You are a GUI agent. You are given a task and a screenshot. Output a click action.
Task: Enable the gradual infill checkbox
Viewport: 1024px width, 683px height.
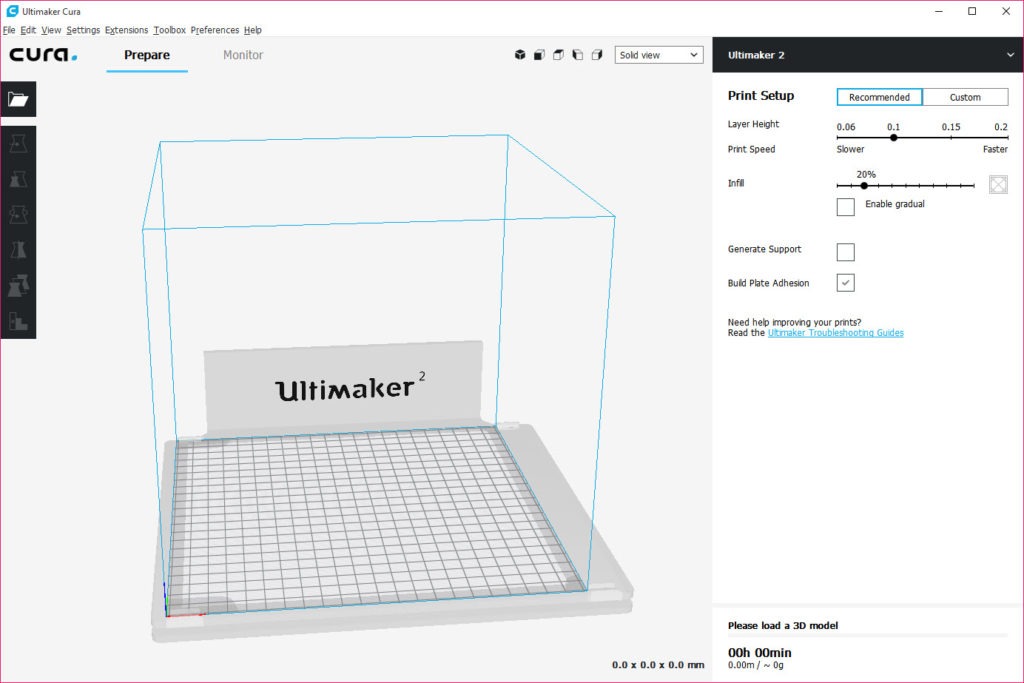point(846,207)
